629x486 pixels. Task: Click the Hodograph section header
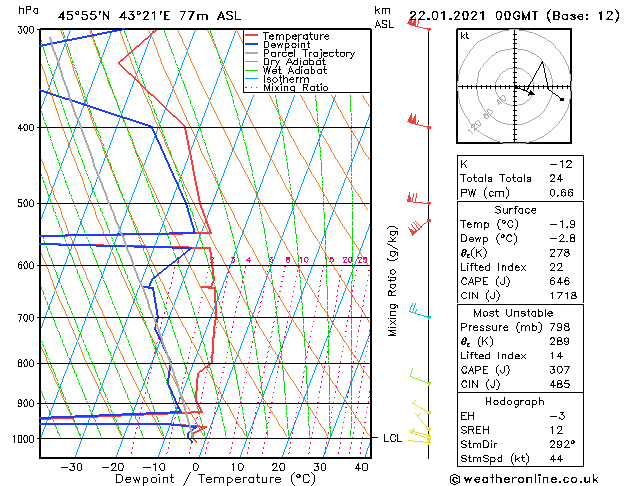[x=515, y=401]
